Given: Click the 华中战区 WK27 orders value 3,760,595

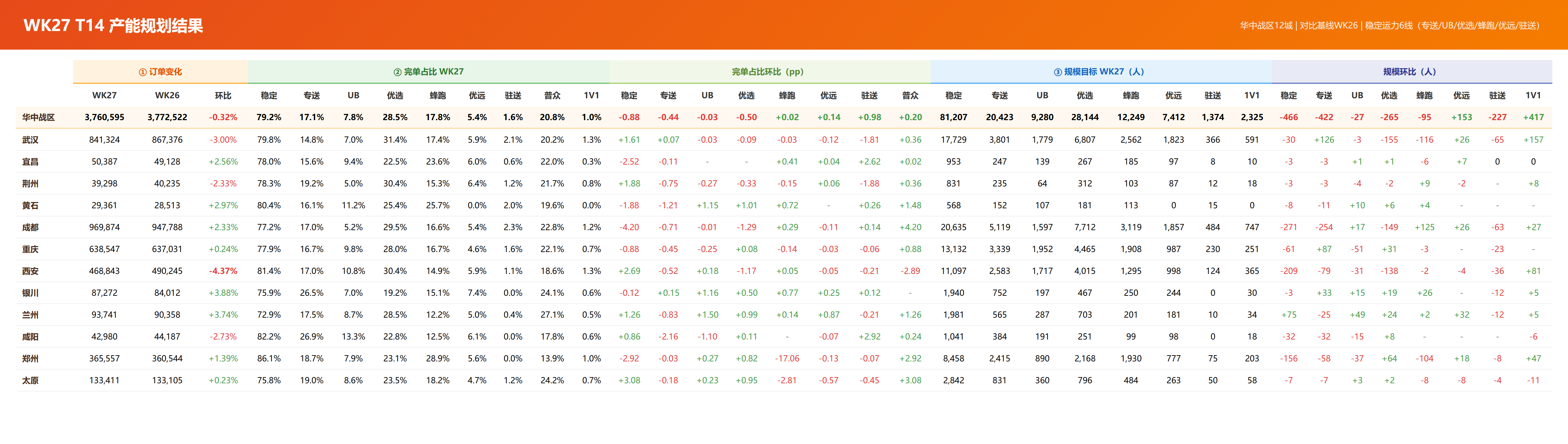Looking at the screenshot, I should pyautogui.click(x=105, y=118).
